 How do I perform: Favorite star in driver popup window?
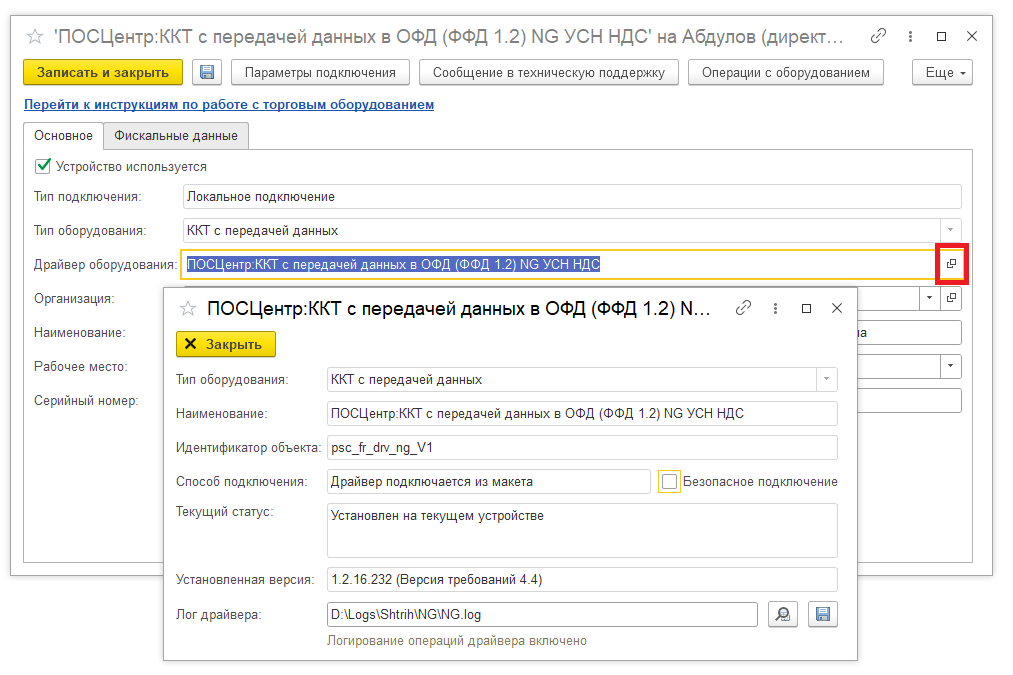coord(187,309)
